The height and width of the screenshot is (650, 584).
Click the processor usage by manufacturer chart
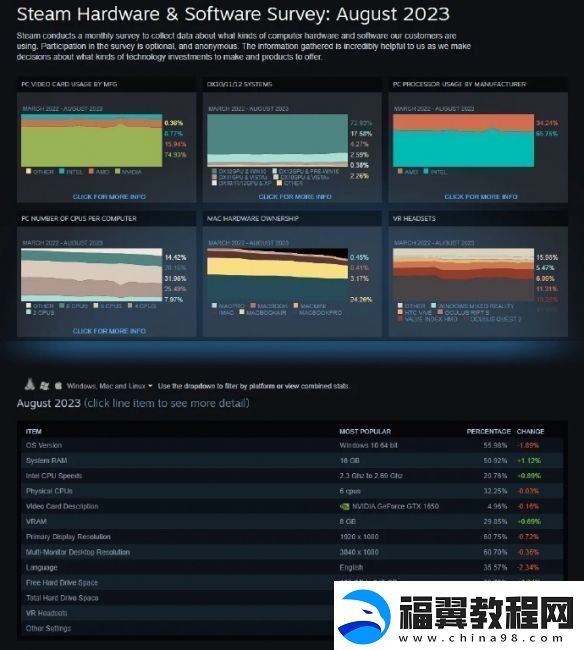click(x=463, y=140)
